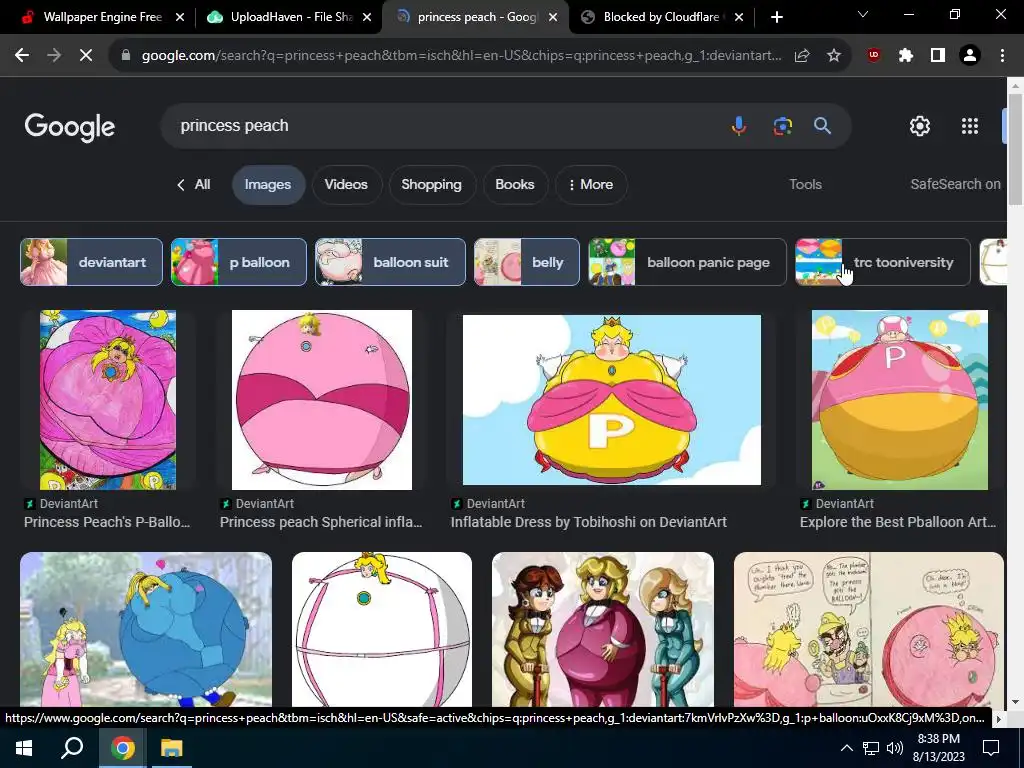Click the browser forward arrow
The image size is (1024, 768).
tap(54, 56)
